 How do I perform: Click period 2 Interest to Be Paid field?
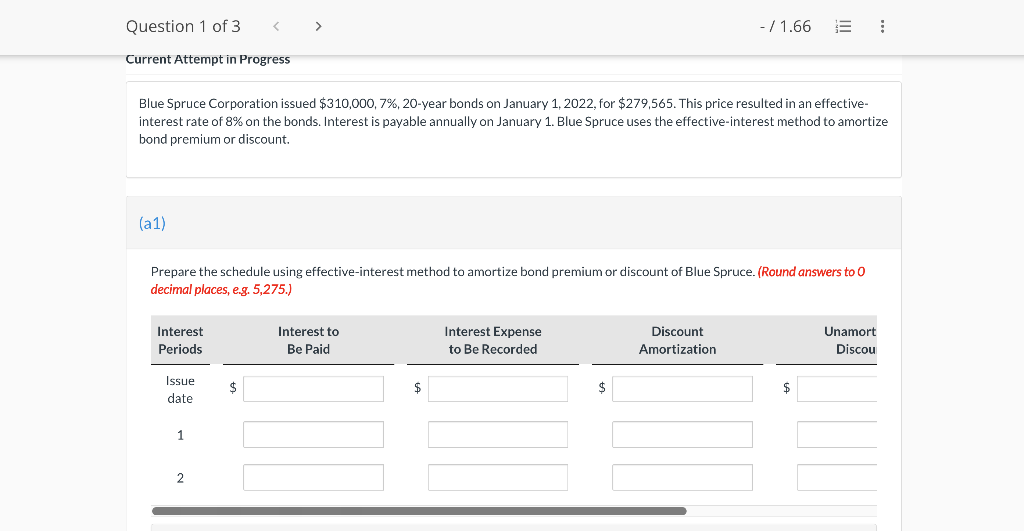313,477
